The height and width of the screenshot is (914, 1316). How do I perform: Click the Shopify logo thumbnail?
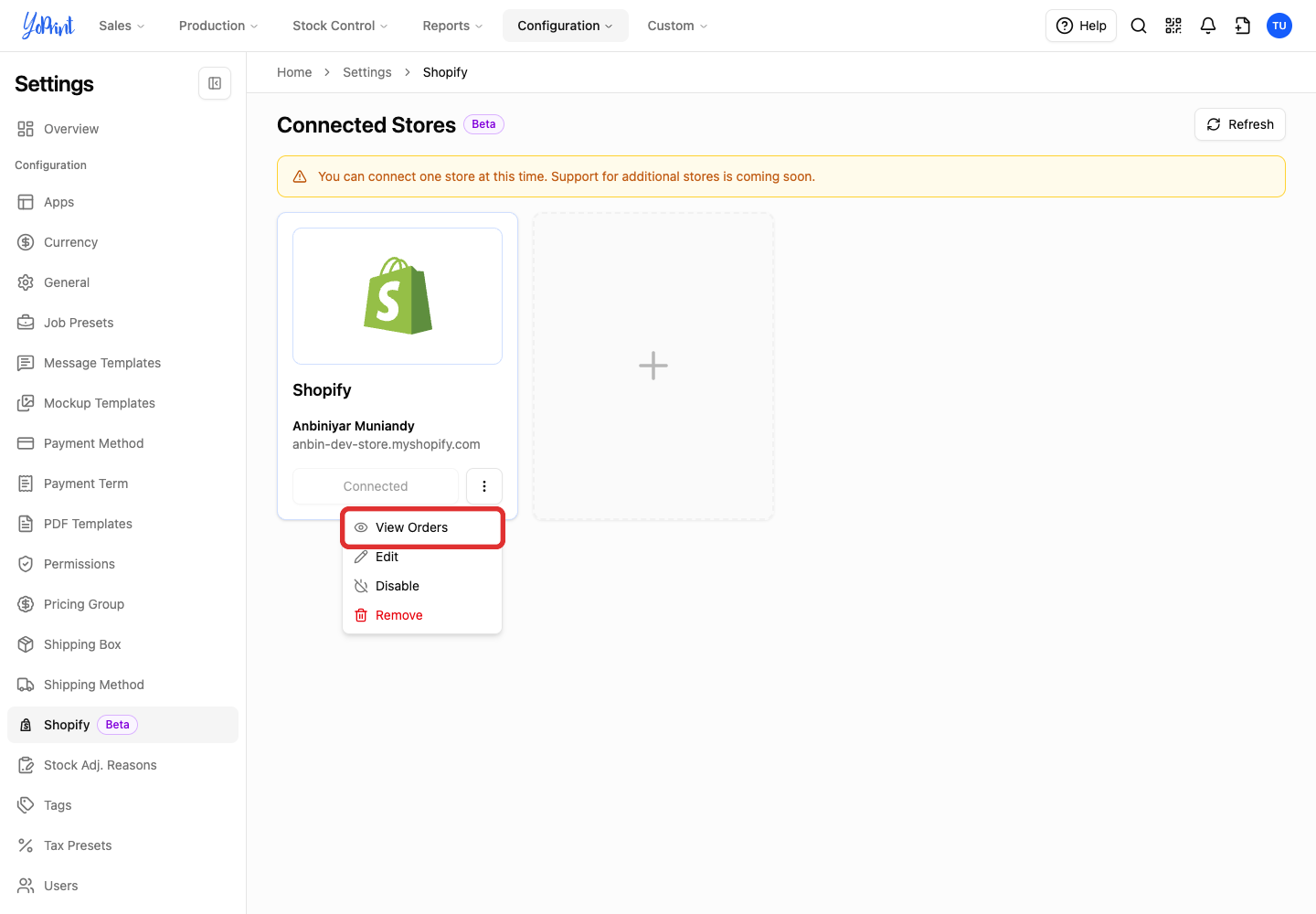398,296
